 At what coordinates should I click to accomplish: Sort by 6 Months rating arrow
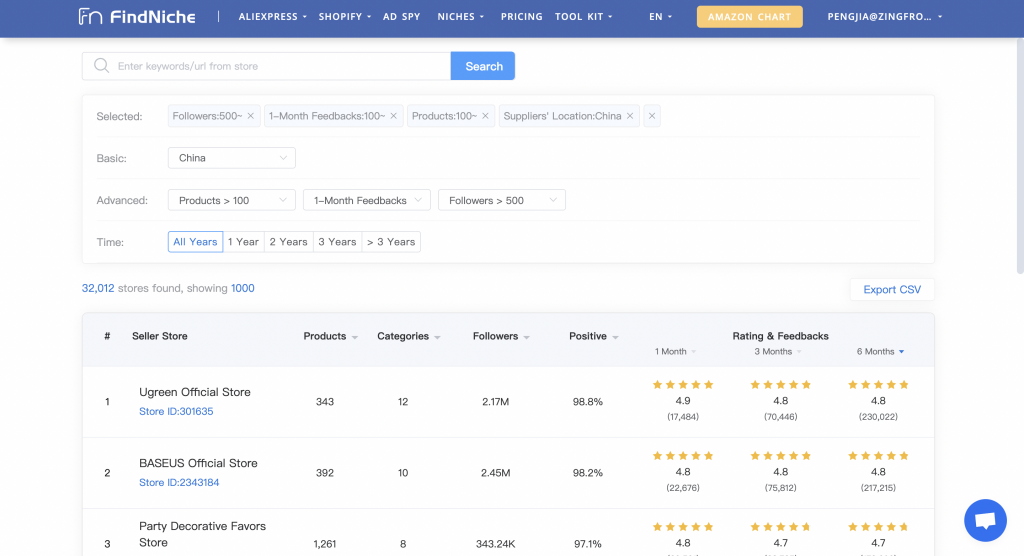point(902,352)
